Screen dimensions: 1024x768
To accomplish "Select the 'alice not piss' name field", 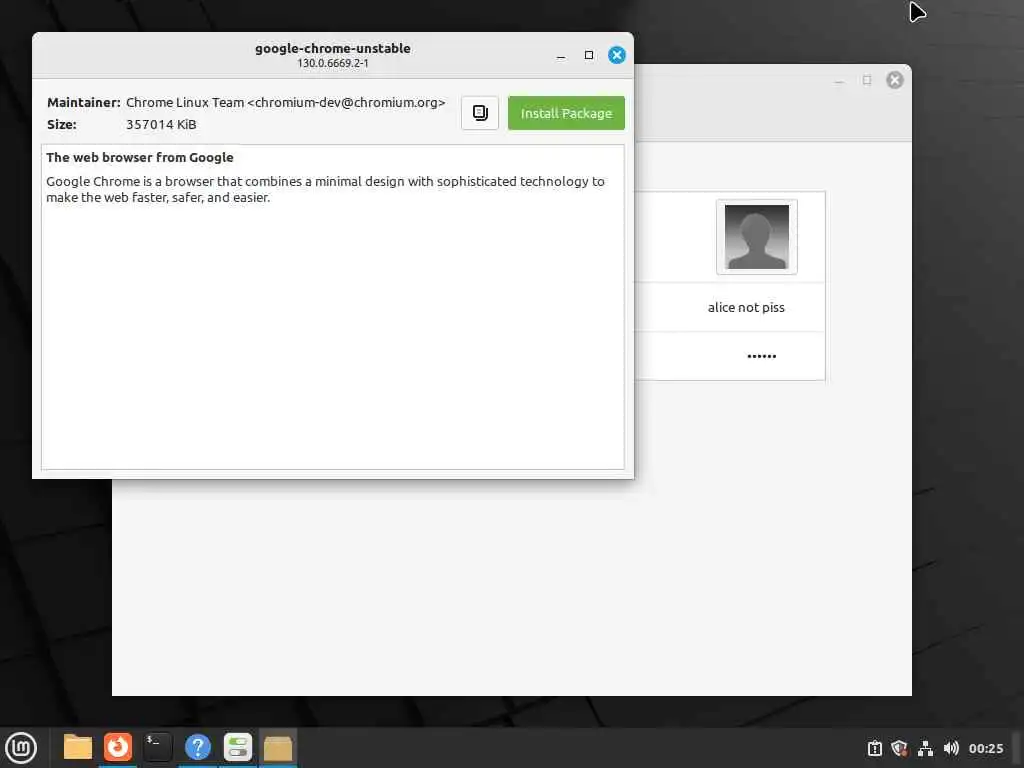I will [746, 307].
